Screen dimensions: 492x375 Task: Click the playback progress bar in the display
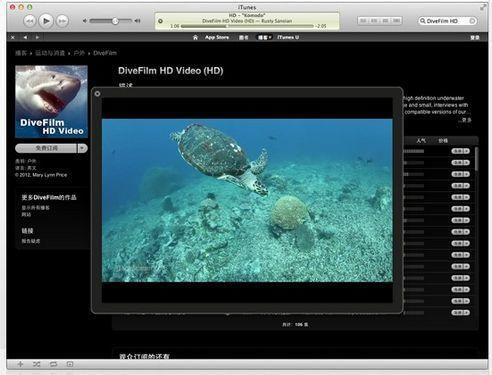pyautogui.click(x=247, y=26)
